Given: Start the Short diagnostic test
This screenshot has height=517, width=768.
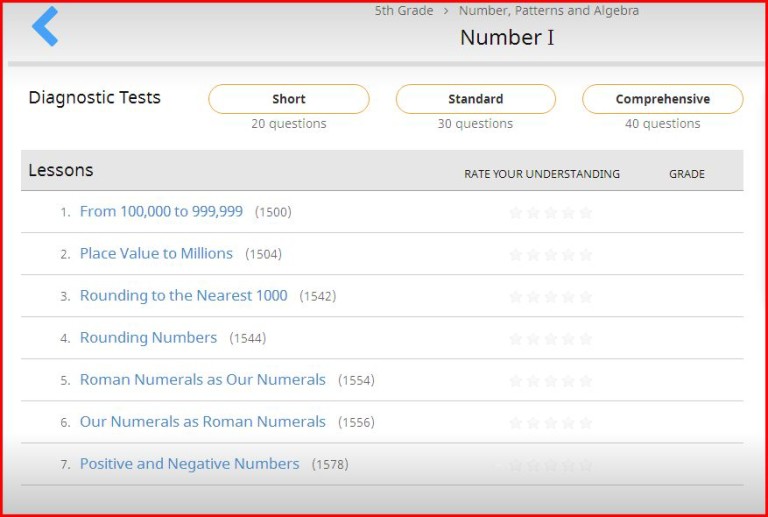Looking at the screenshot, I should tap(289, 99).
